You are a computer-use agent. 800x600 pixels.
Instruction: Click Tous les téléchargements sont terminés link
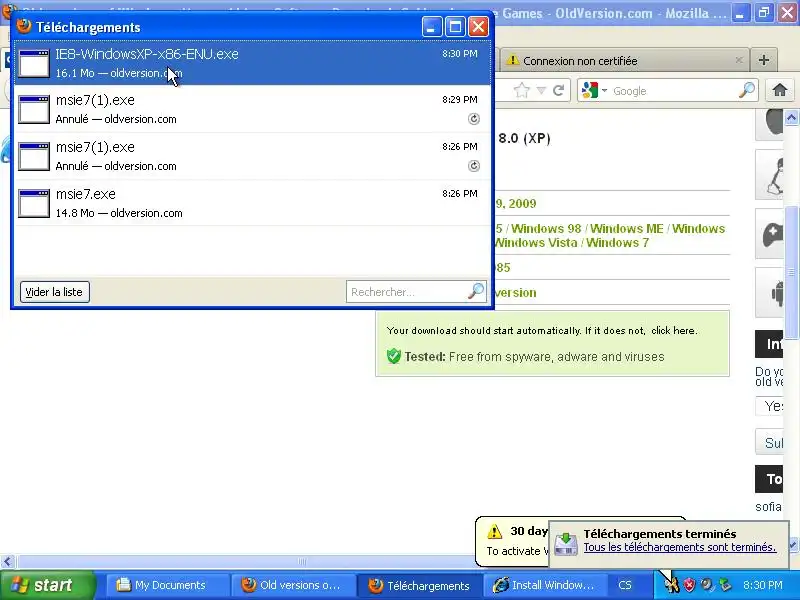(x=680, y=547)
